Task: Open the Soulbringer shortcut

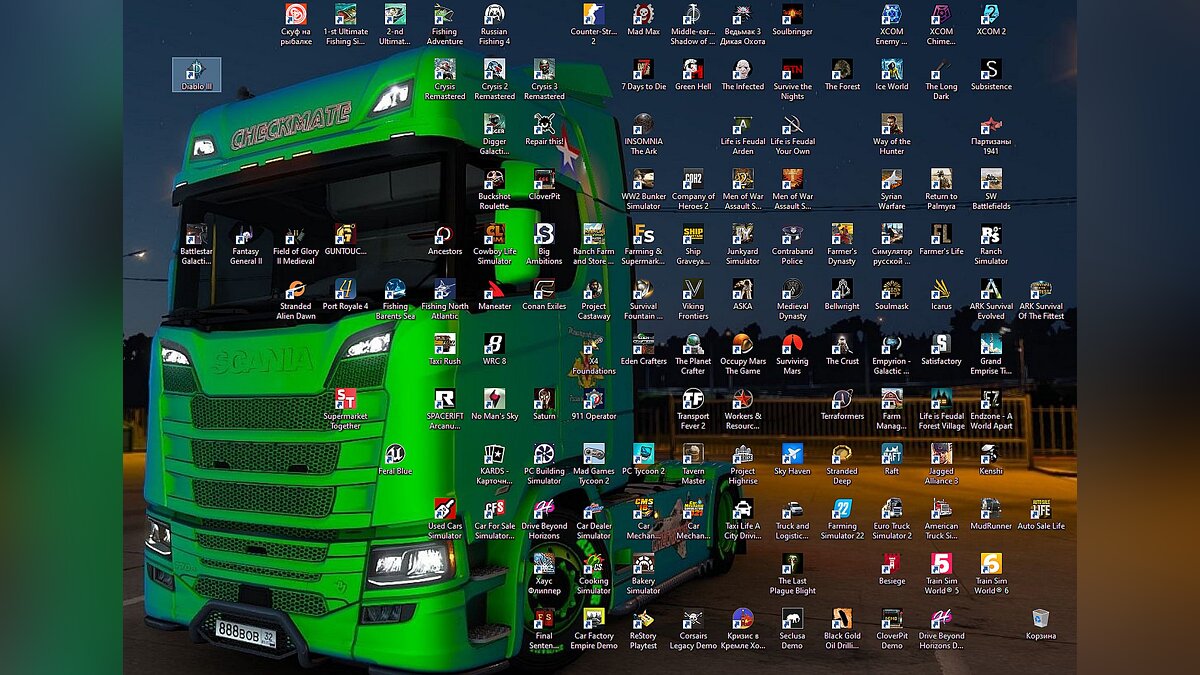Action: click(x=792, y=20)
